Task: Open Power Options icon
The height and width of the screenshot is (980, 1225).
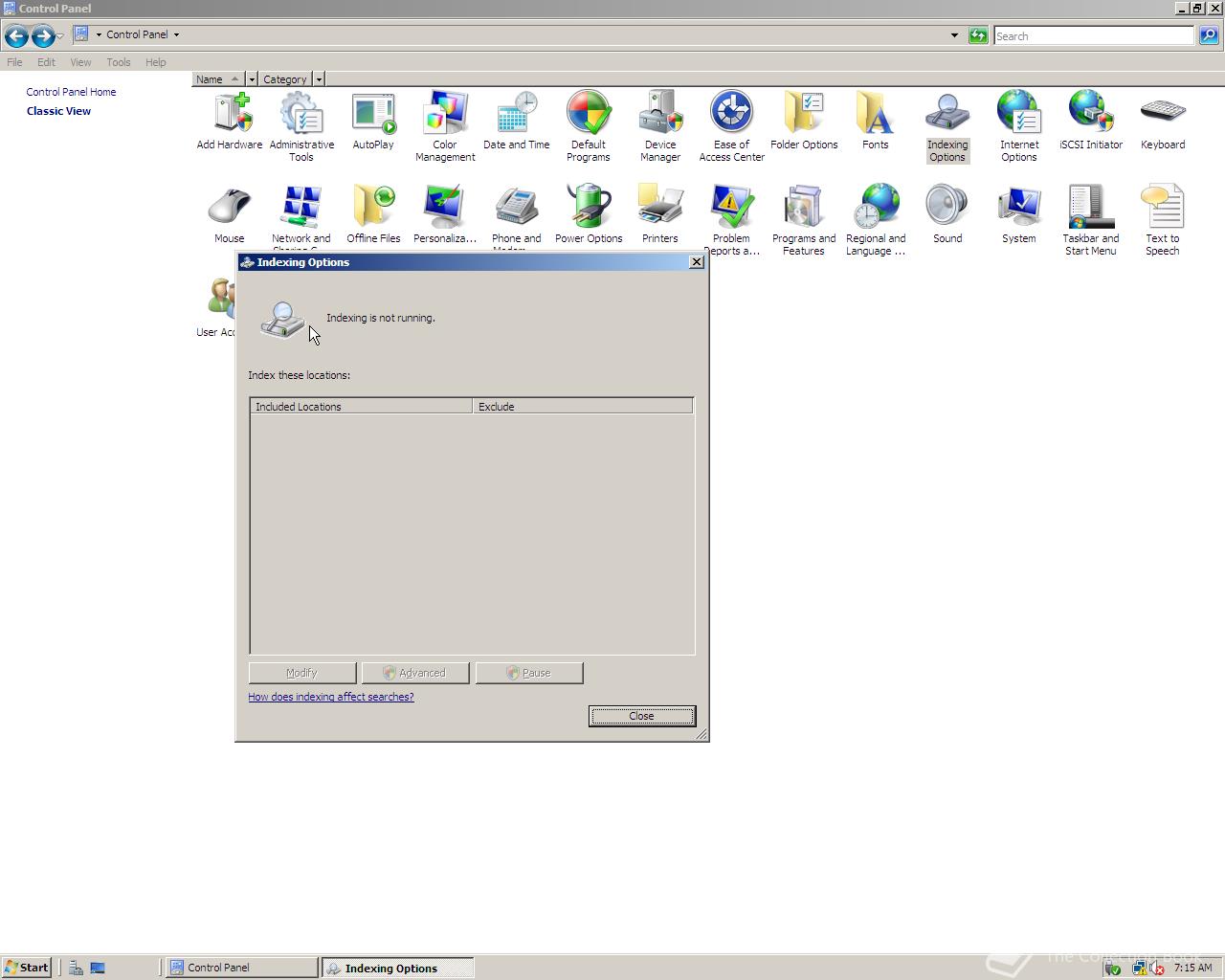Action: tap(589, 213)
